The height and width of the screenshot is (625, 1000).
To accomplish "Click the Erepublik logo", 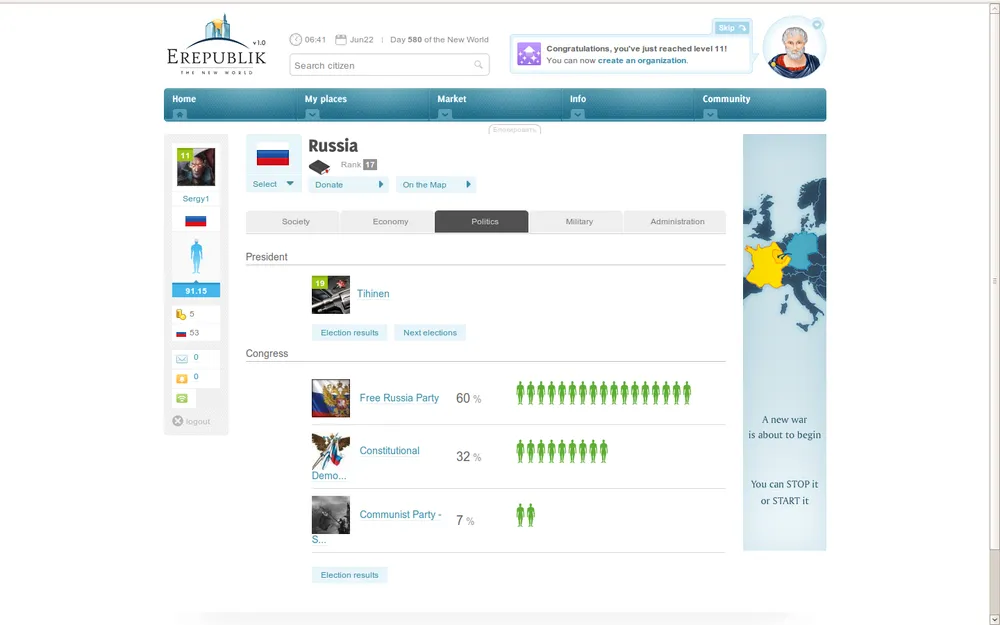I will click(x=217, y=47).
